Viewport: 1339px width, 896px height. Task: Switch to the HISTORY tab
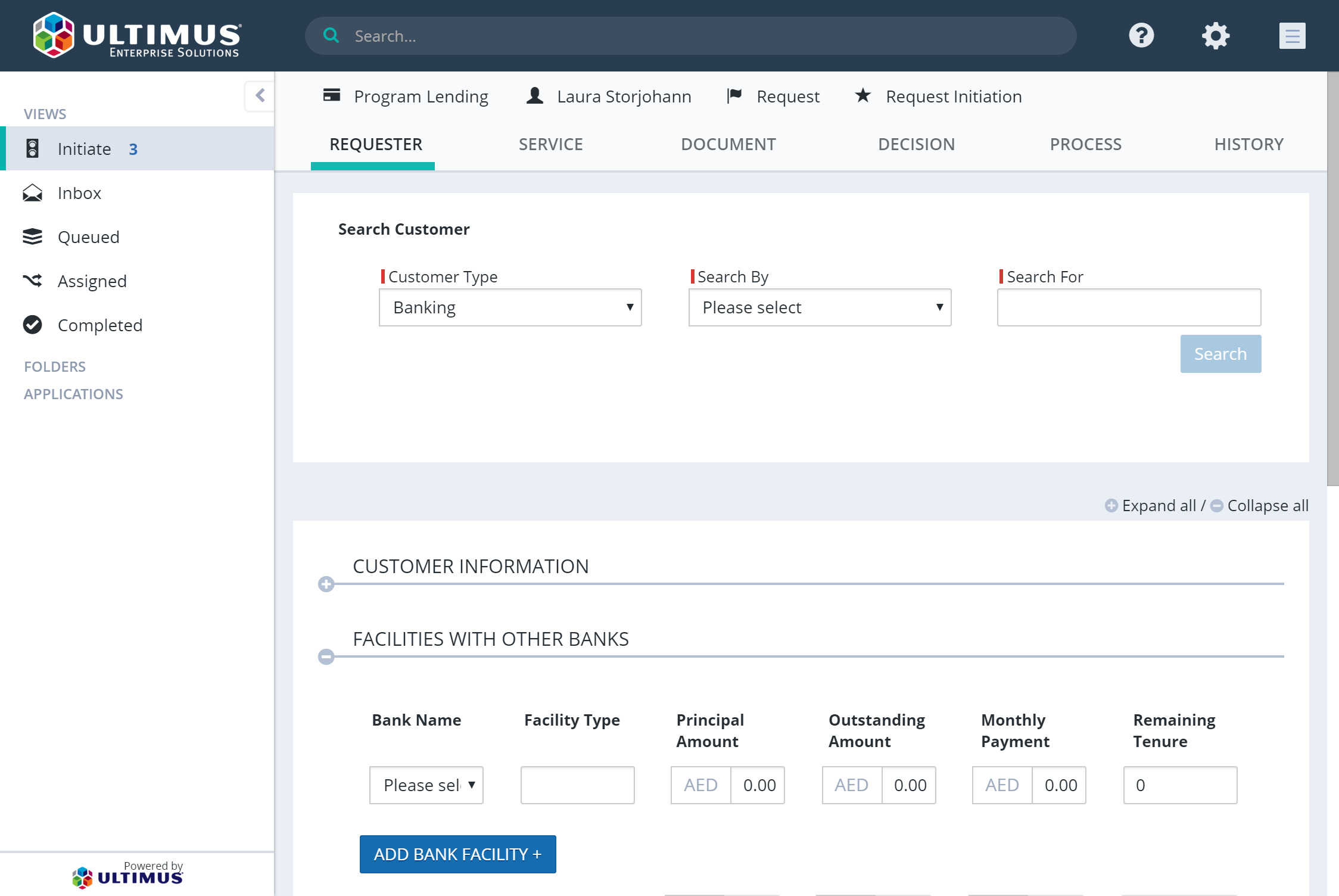coord(1249,144)
